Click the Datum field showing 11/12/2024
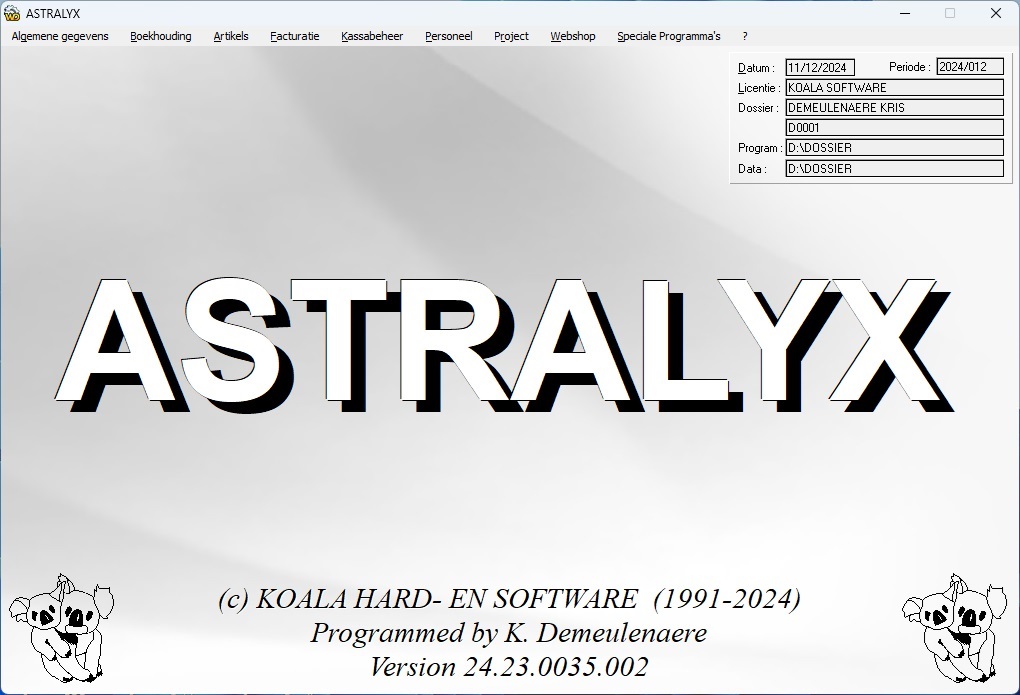This screenshot has width=1020, height=695. click(820, 68)
